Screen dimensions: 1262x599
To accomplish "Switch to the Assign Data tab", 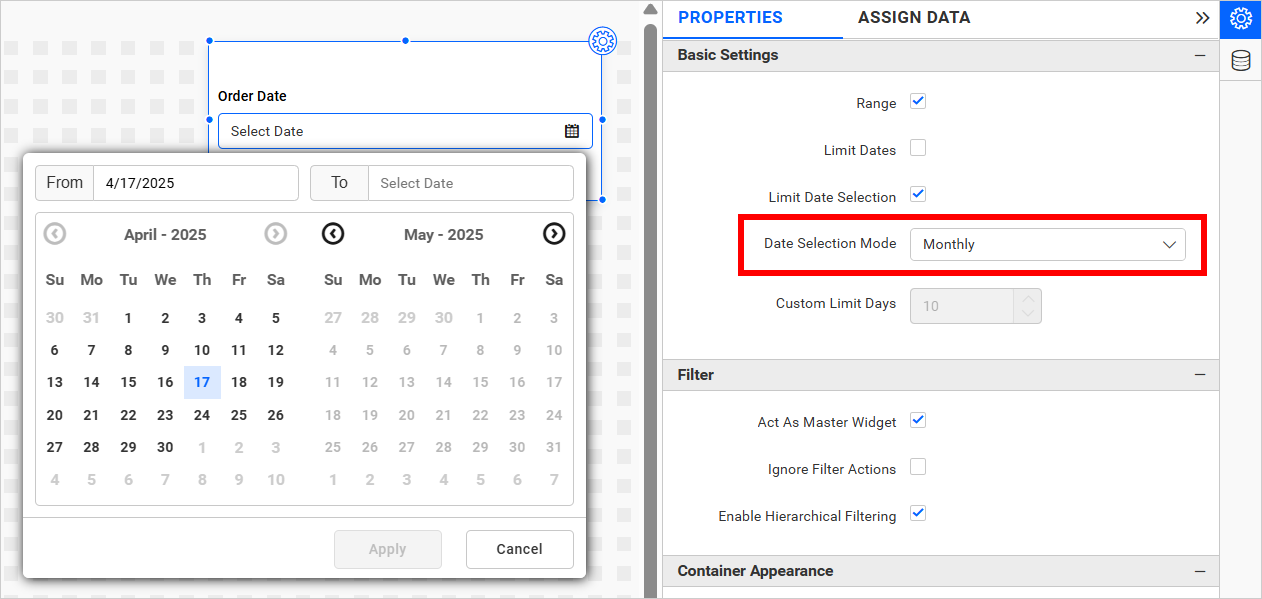I will 913,18.
